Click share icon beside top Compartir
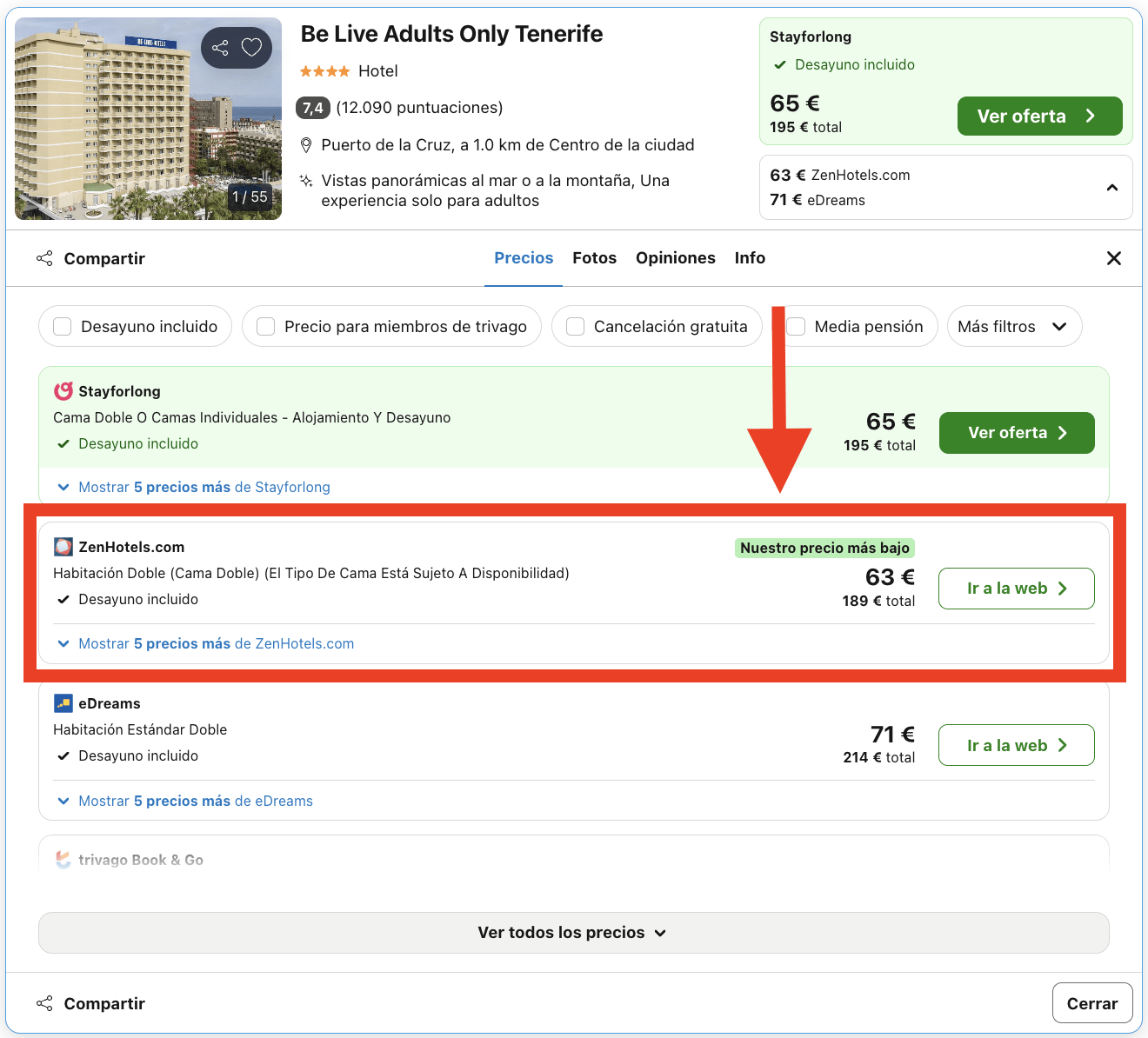 [x=44, y=258]
